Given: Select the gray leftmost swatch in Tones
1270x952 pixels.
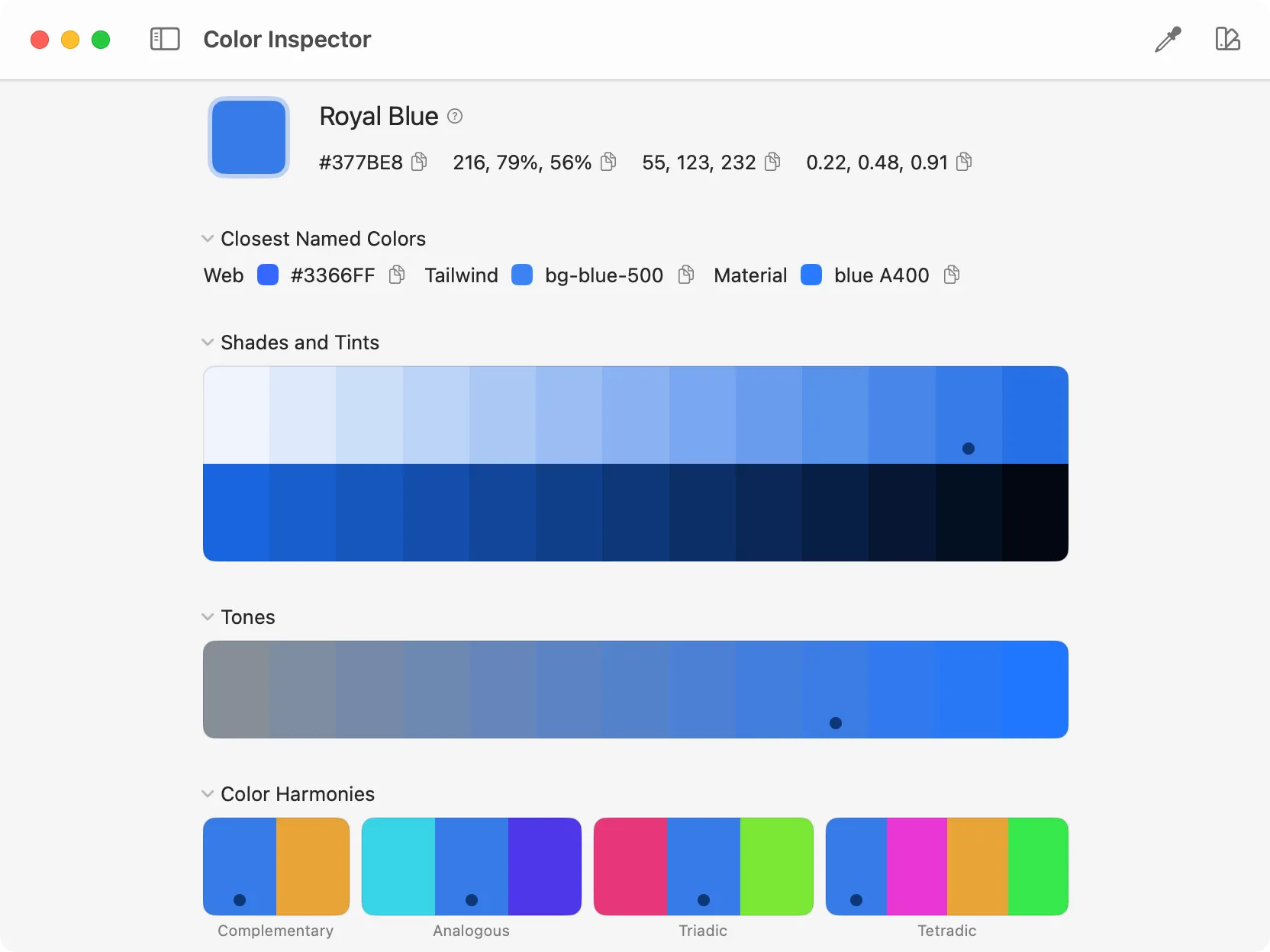Looking at the screenshot, I should coord(236,689).
